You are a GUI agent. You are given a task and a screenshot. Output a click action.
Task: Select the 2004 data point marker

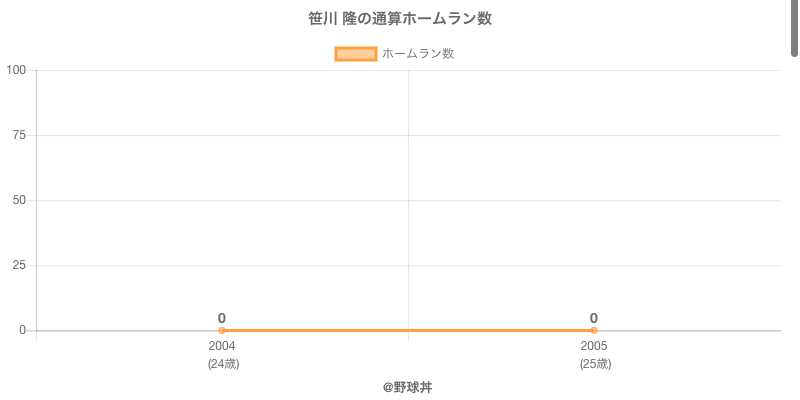coord(222,331)
